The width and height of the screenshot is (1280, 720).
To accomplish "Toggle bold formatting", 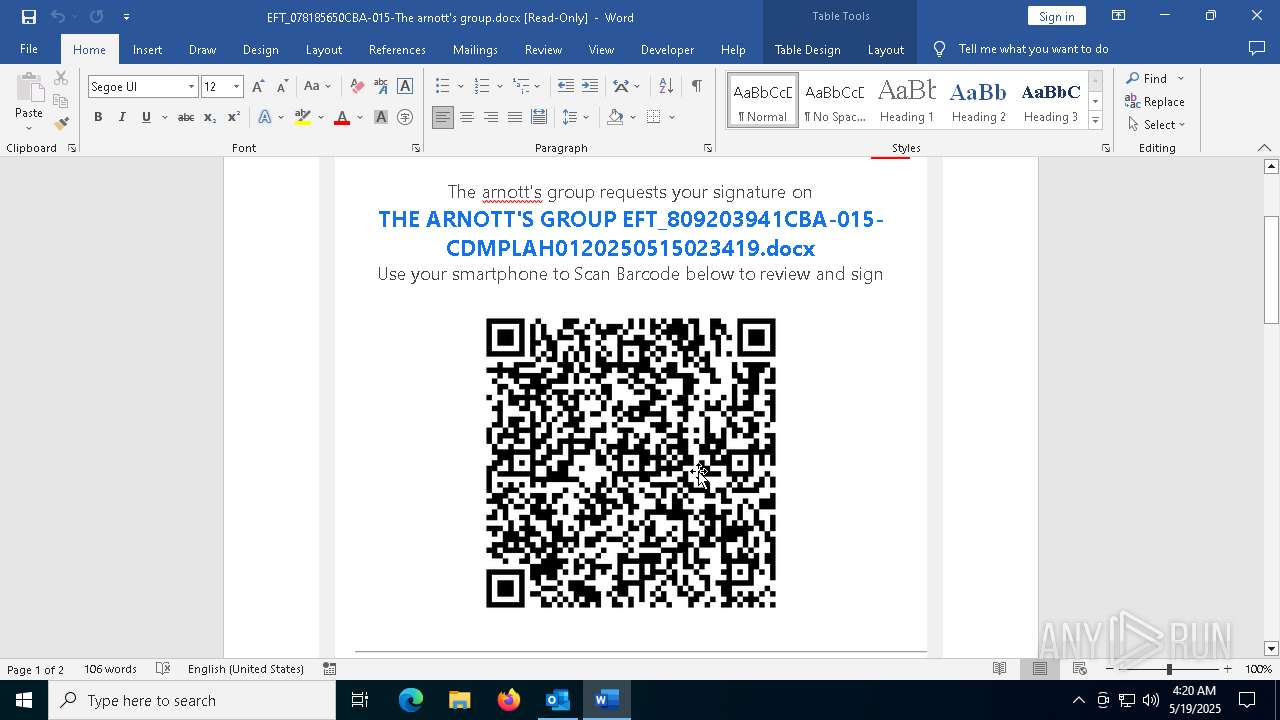I will click(x=98, y=118).
